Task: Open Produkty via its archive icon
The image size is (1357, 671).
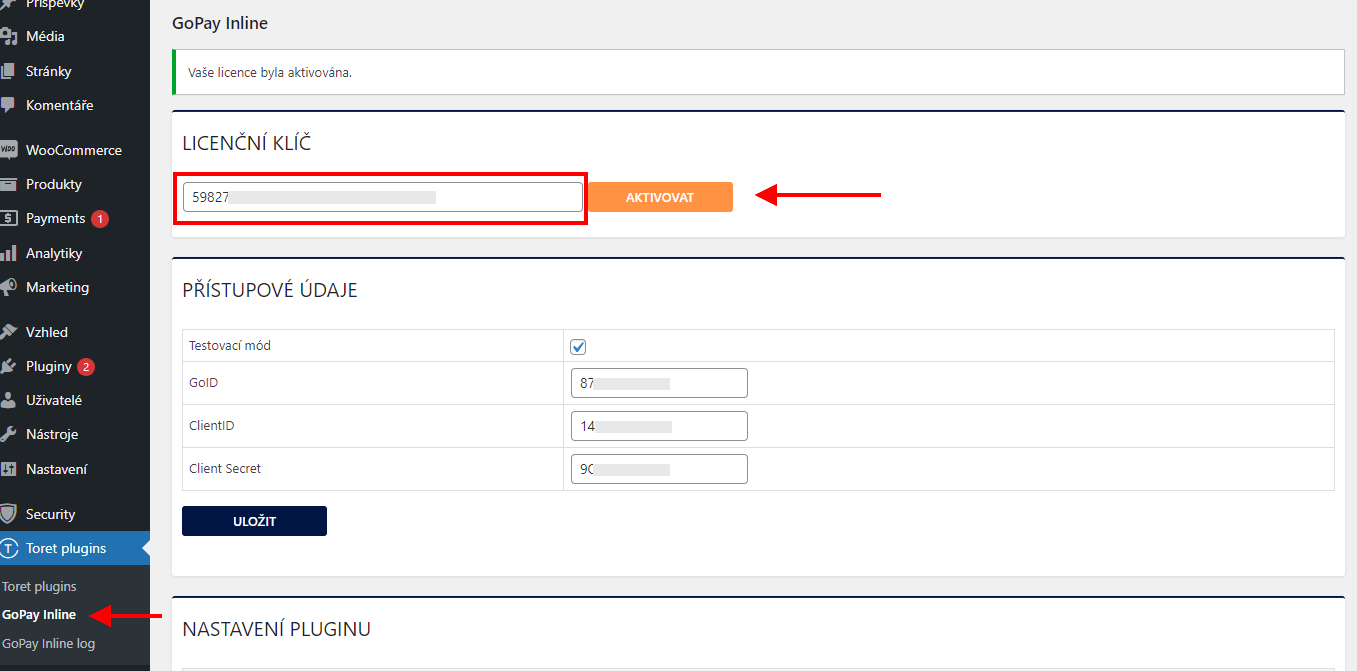Action: [x=9, y=184]
